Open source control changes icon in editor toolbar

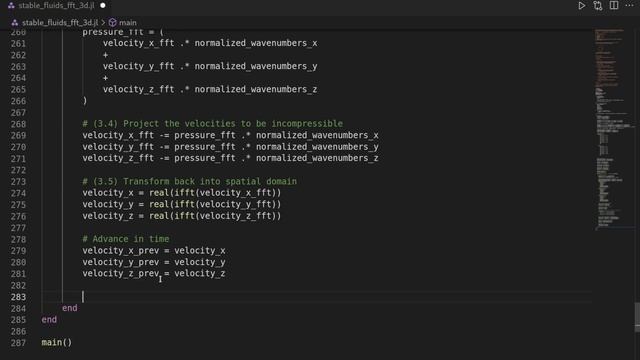[x=598, y=6]
